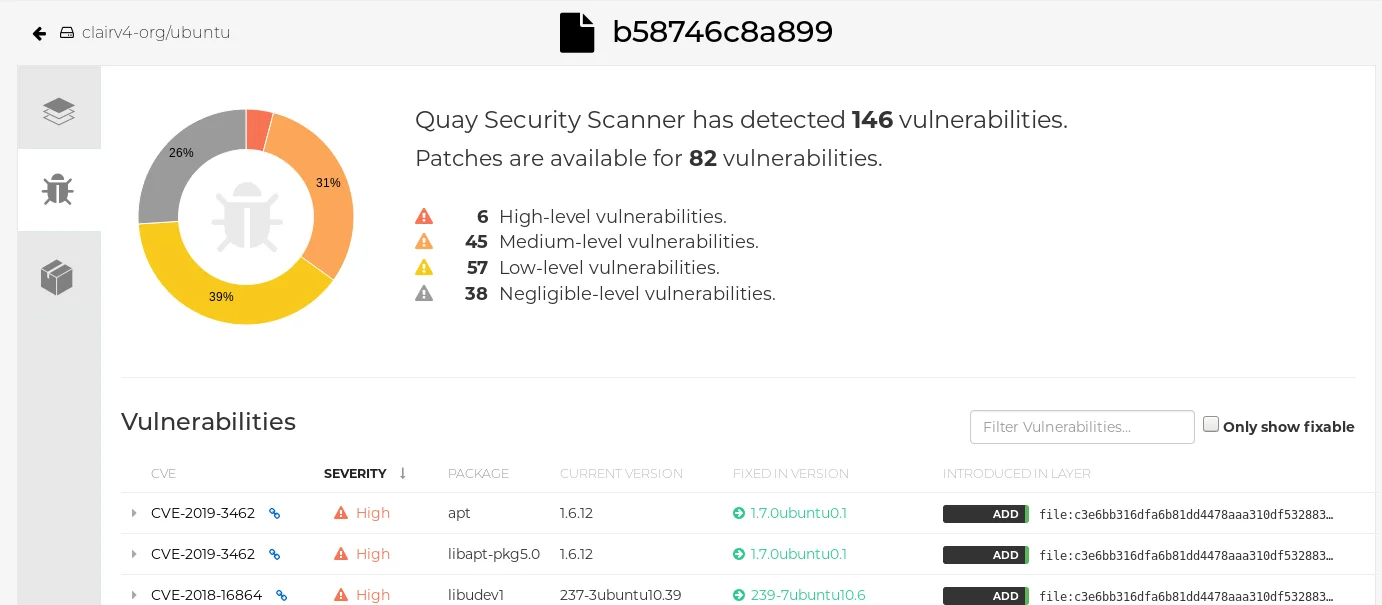Open the external link icon beside CVE-2019-3462
Screen dimensions: 1382x605
(275, 513)
